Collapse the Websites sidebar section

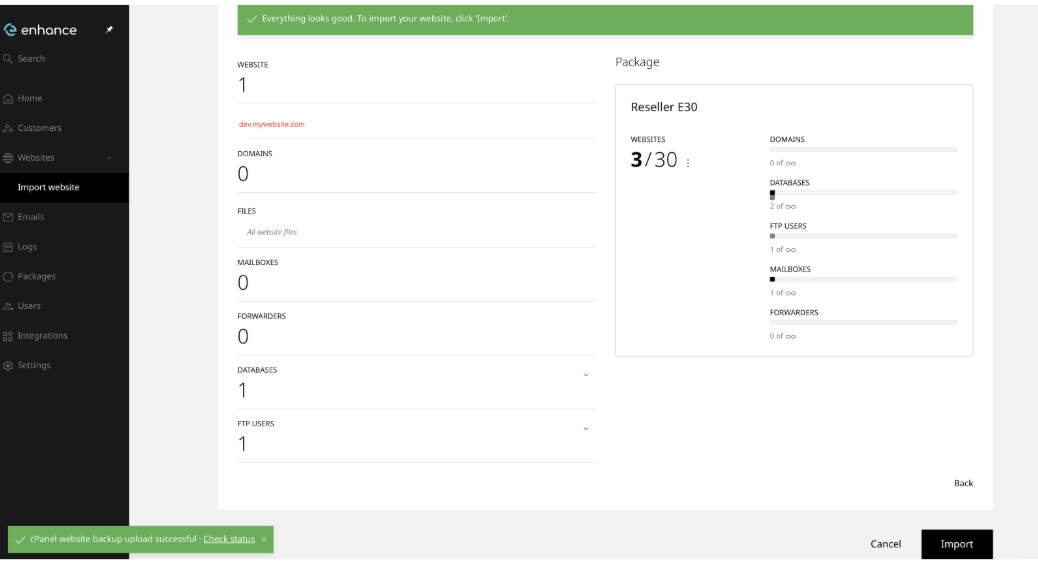click(109, 158)
